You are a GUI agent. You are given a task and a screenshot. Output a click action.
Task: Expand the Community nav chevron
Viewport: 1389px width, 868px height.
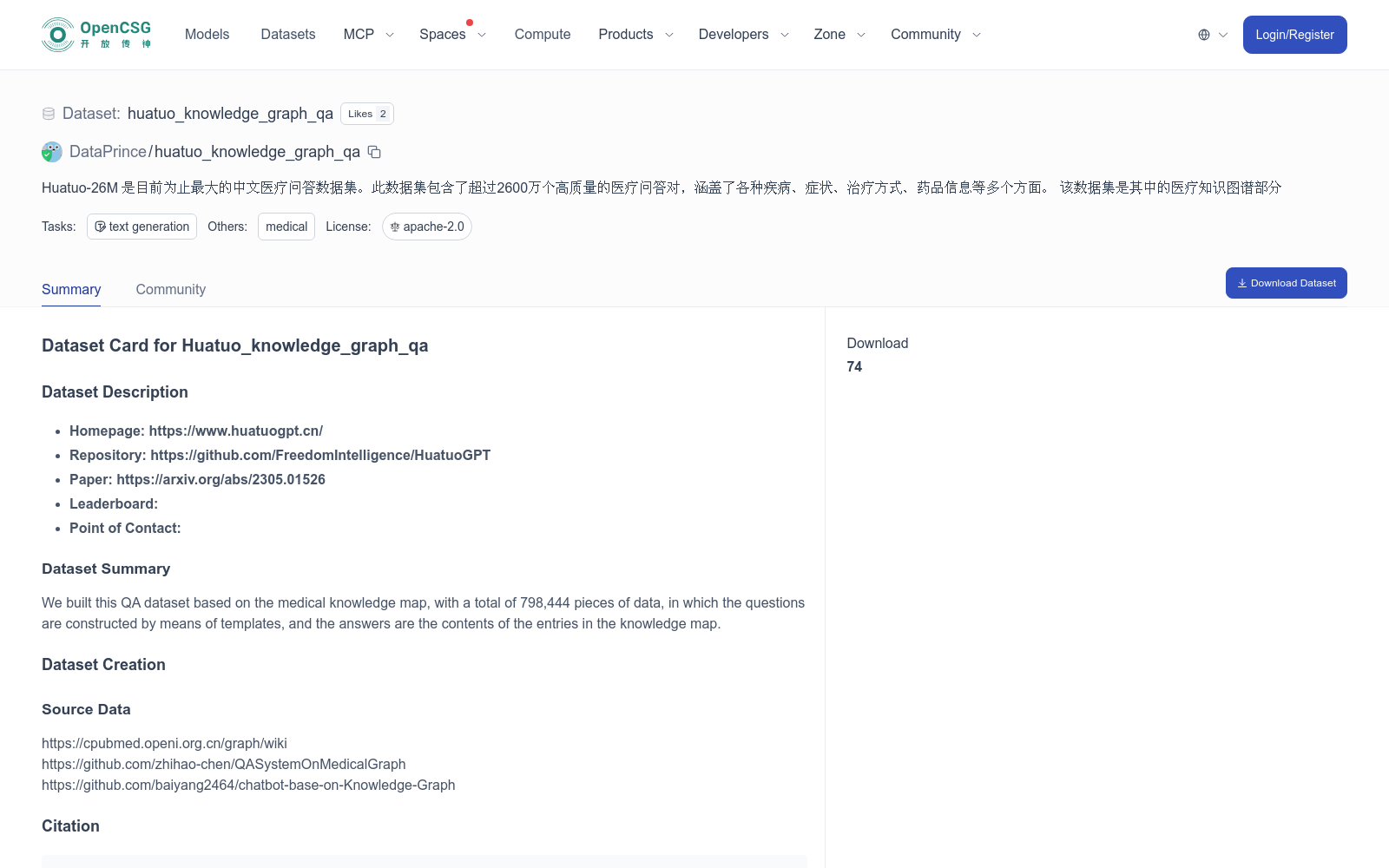pyautogui.click(x=977, y=35)
